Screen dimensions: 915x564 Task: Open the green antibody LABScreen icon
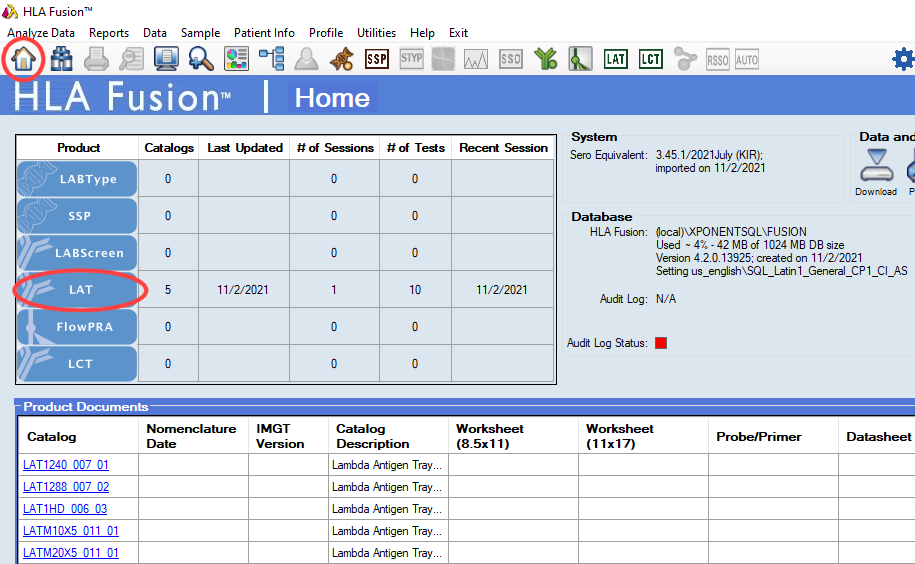pyautogui.click(x=546, y=59)
